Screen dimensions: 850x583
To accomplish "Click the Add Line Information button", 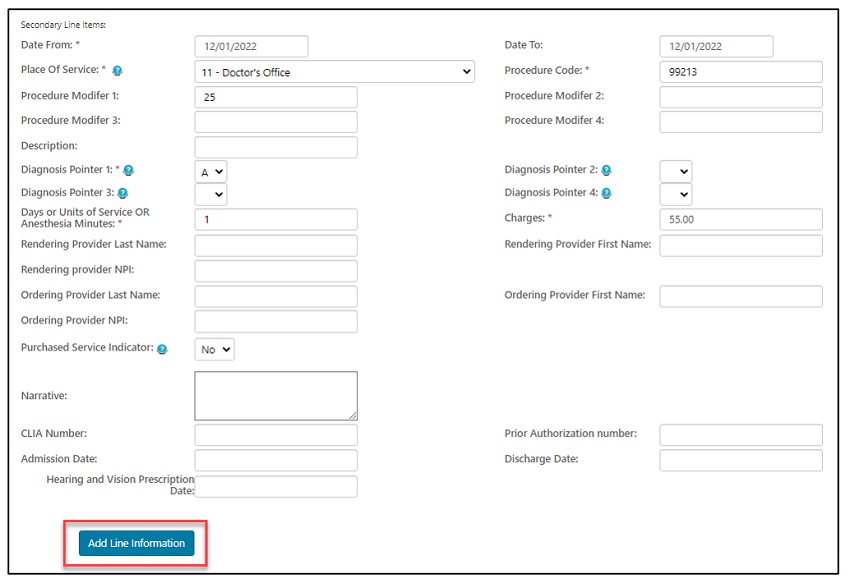I will pos(136,543).
